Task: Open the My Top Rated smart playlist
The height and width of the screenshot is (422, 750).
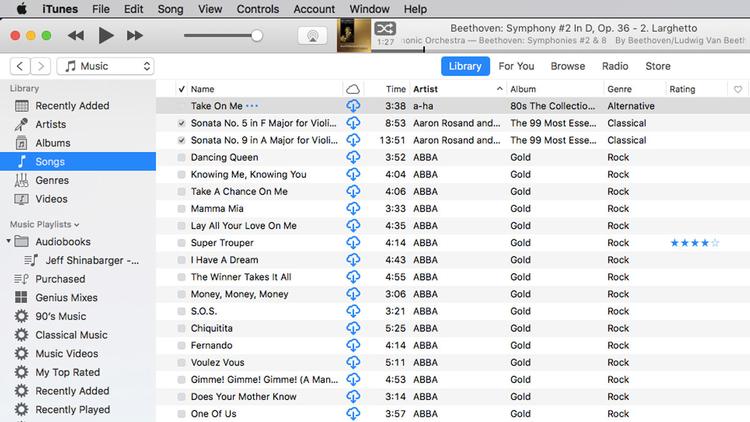Action: pos(78,372)
